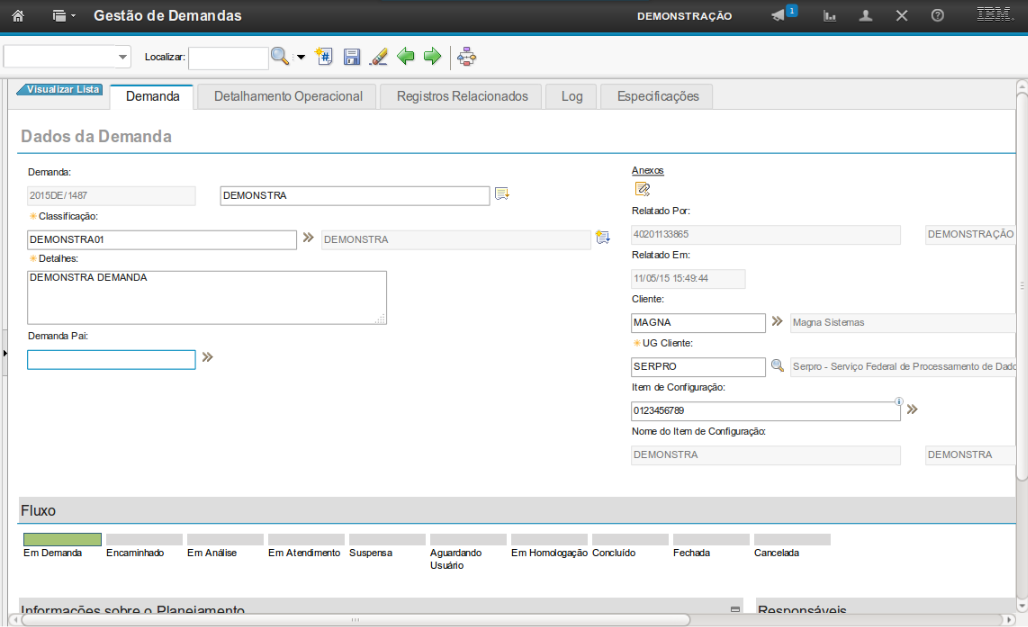Click the horizontal scrollbar at the bottom

click(x=353, y=620)
